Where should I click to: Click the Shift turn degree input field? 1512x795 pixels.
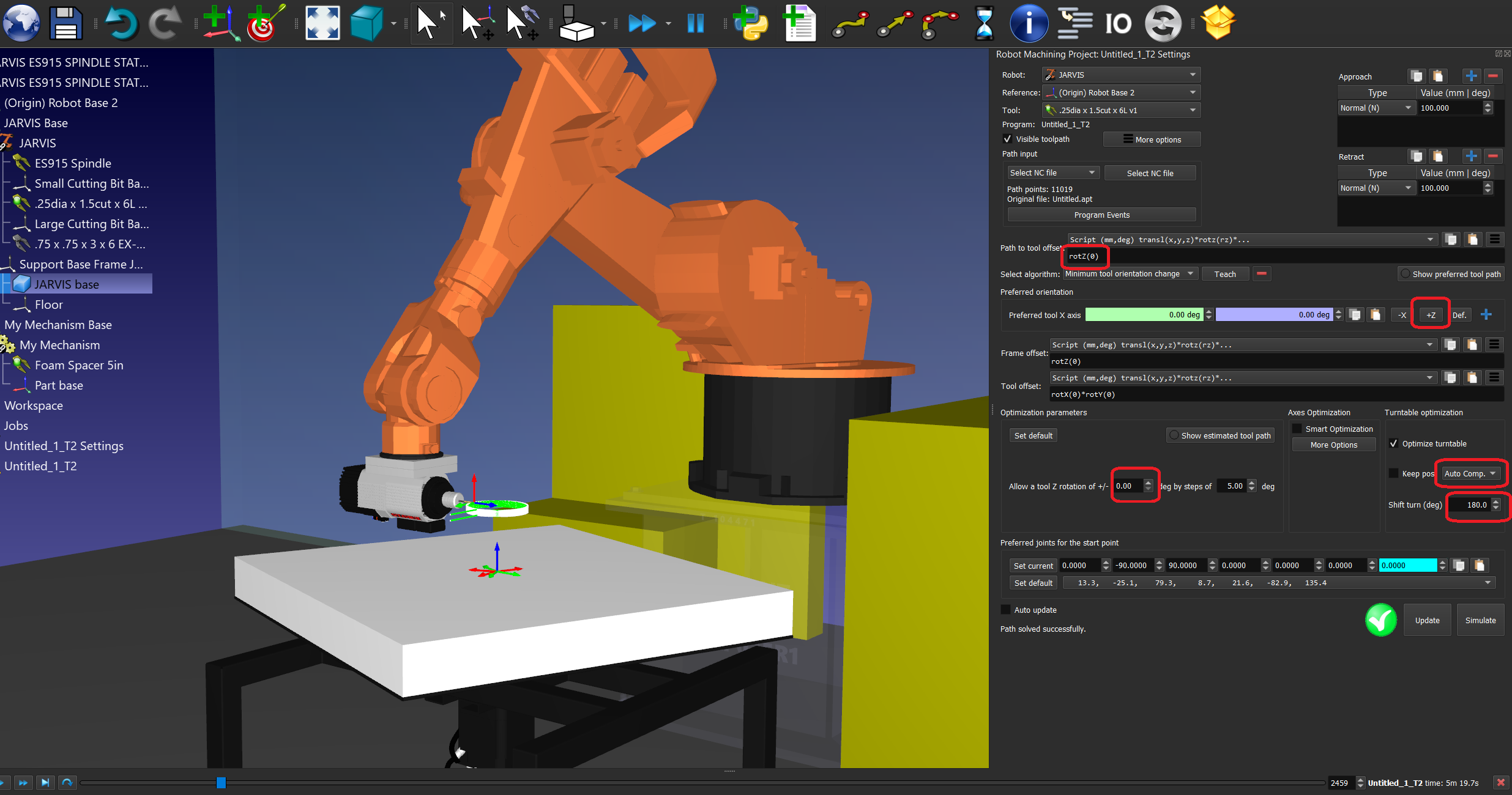[1470, 505]
